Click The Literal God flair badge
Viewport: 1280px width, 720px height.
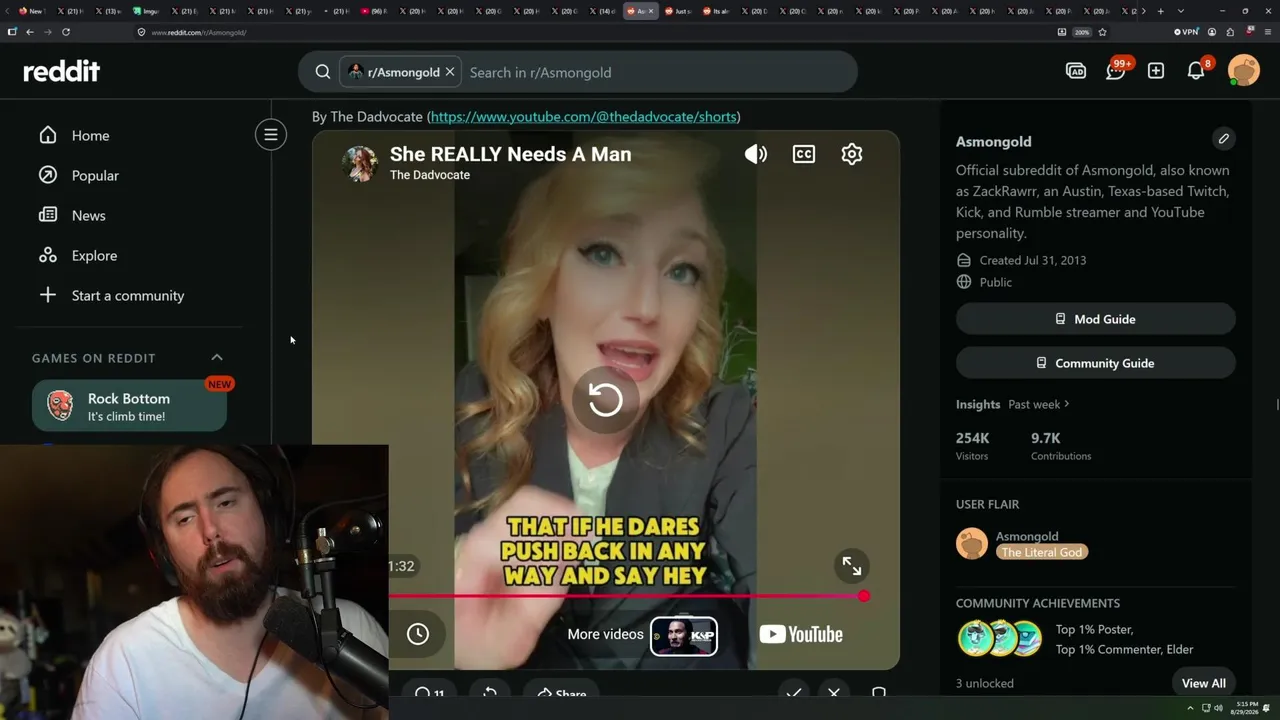coord(1042,552)
